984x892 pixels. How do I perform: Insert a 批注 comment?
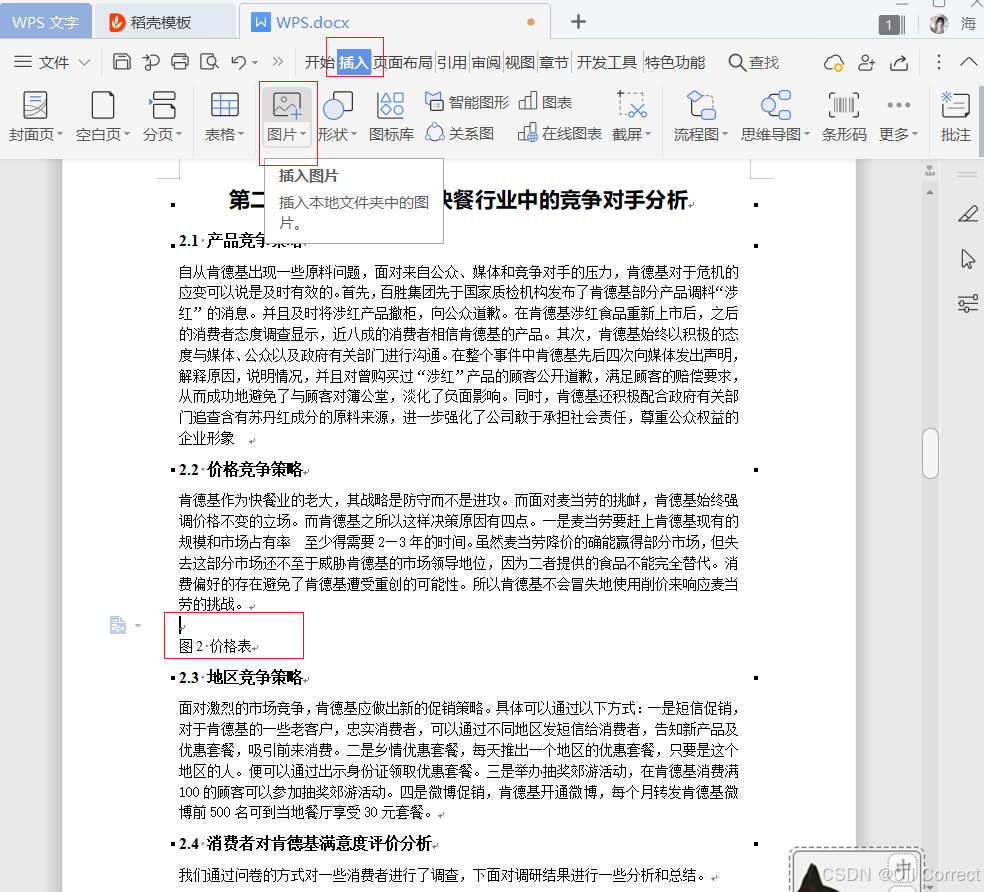pos(956,116)
